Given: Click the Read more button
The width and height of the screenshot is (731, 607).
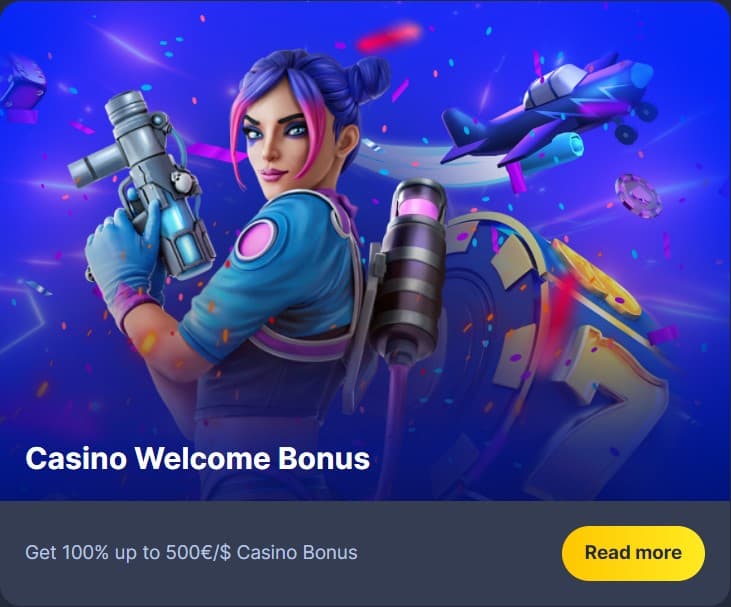Looking at the screenshot, I should click(x=633, y=553).
